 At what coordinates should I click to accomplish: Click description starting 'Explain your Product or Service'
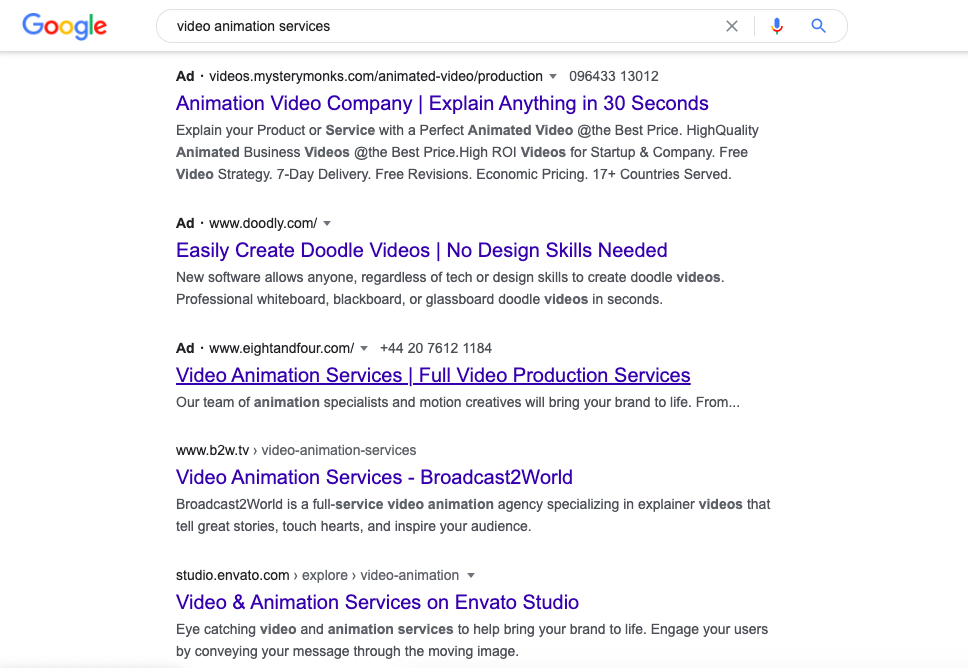[x=467, y=152]
